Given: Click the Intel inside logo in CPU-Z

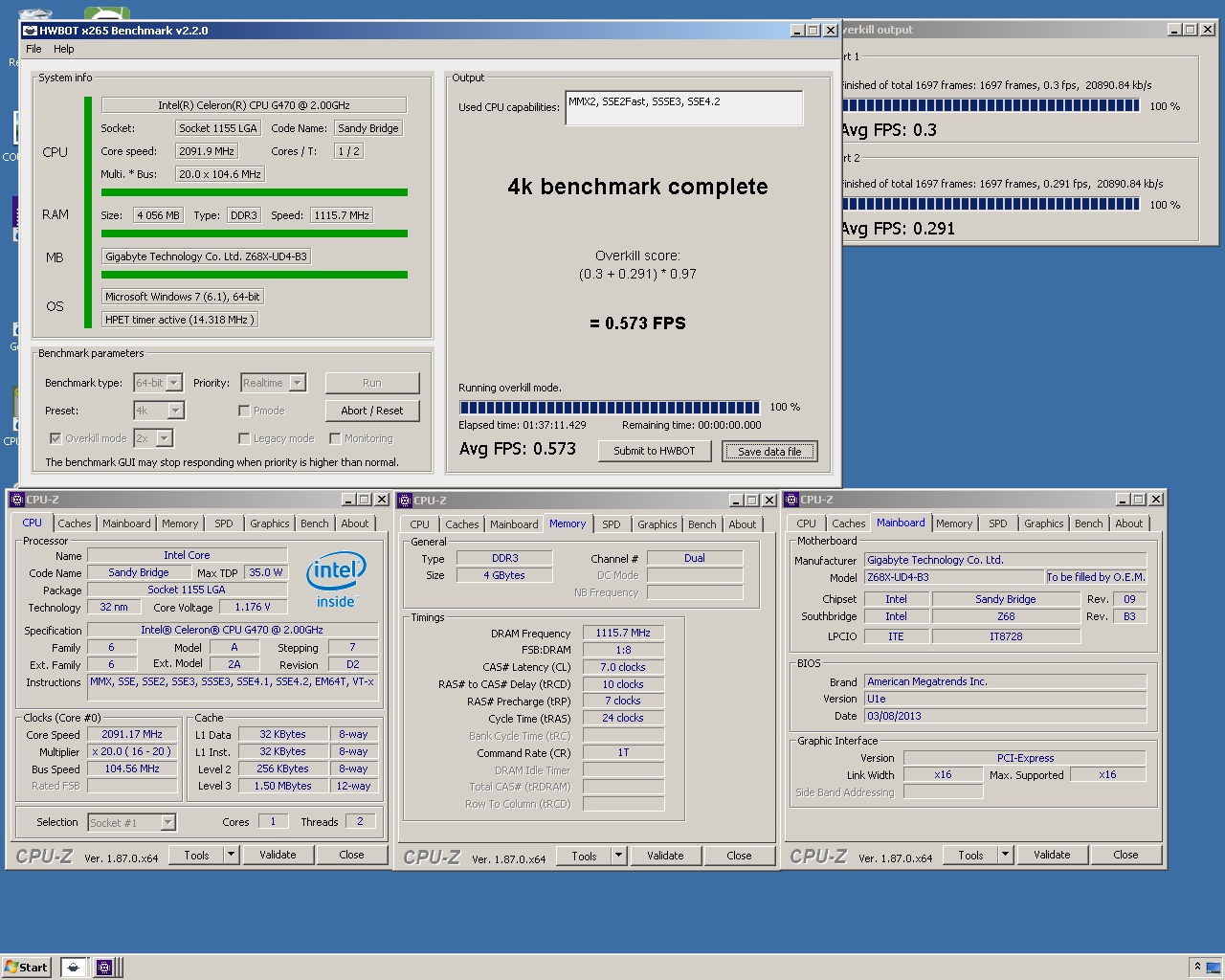Looking at the screenshot, I should [336, 580].
